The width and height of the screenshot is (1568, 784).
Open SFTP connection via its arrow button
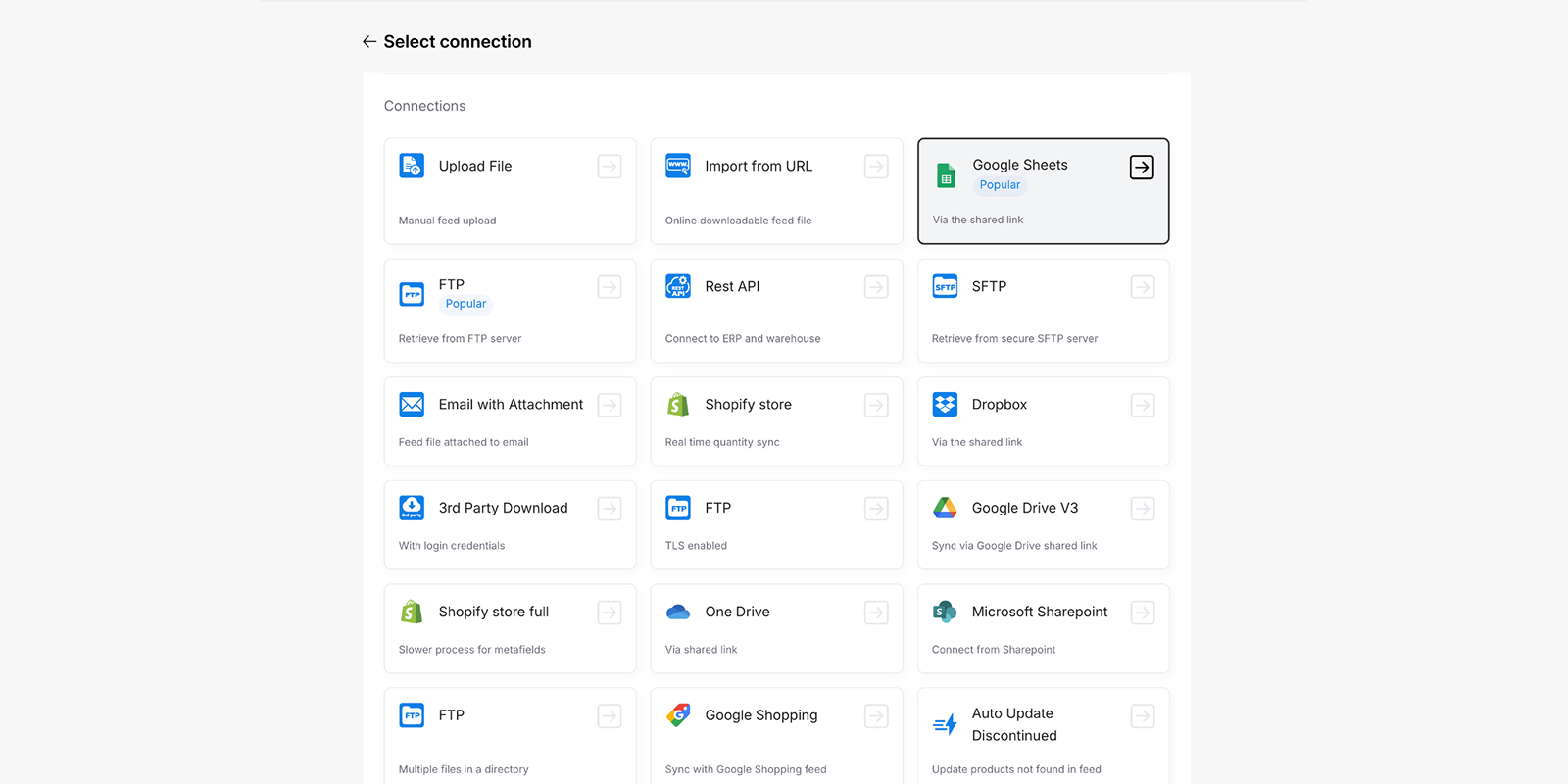[1143, 287]
